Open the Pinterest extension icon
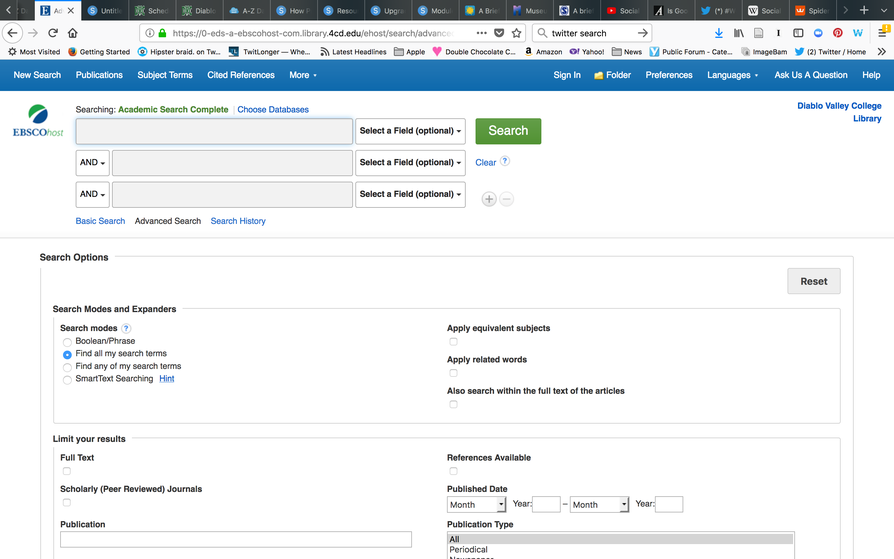 click(x=838, y=33)
